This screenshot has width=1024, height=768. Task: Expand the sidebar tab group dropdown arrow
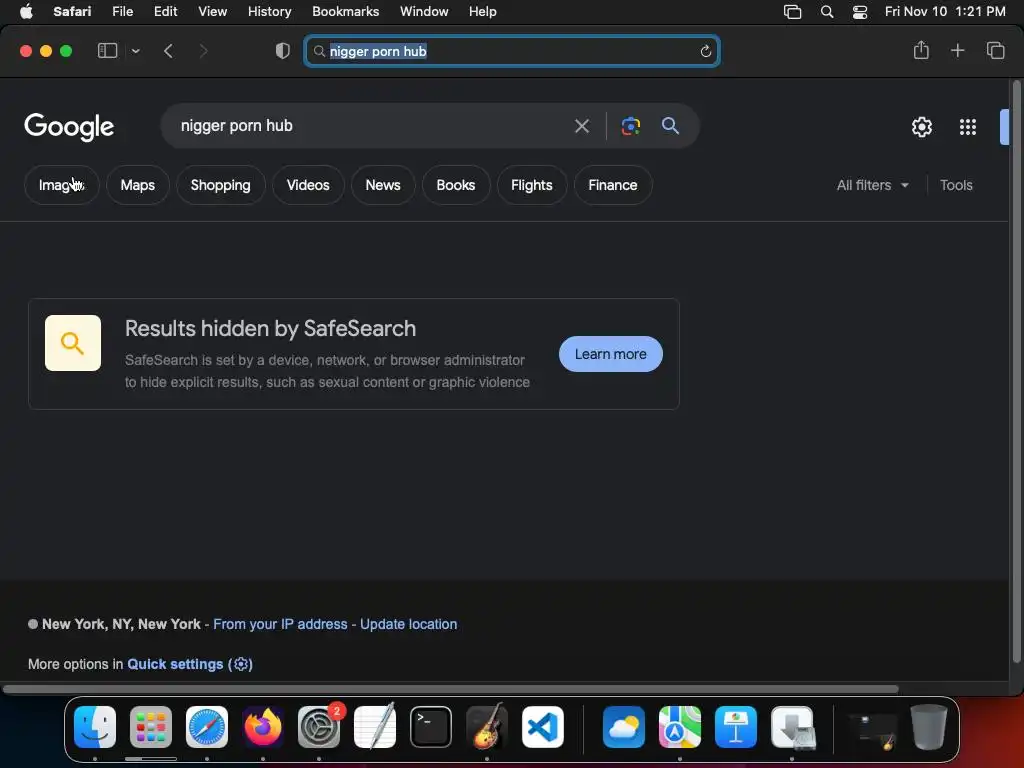(x=135, y=51)
